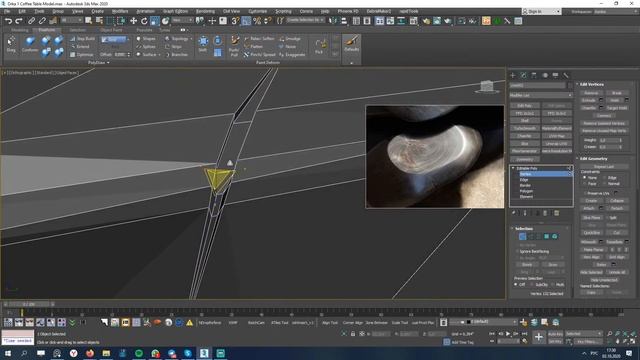Click the large plus Set Key button
The width and height of the screenshot is (640, 360).
click(539, 337)
